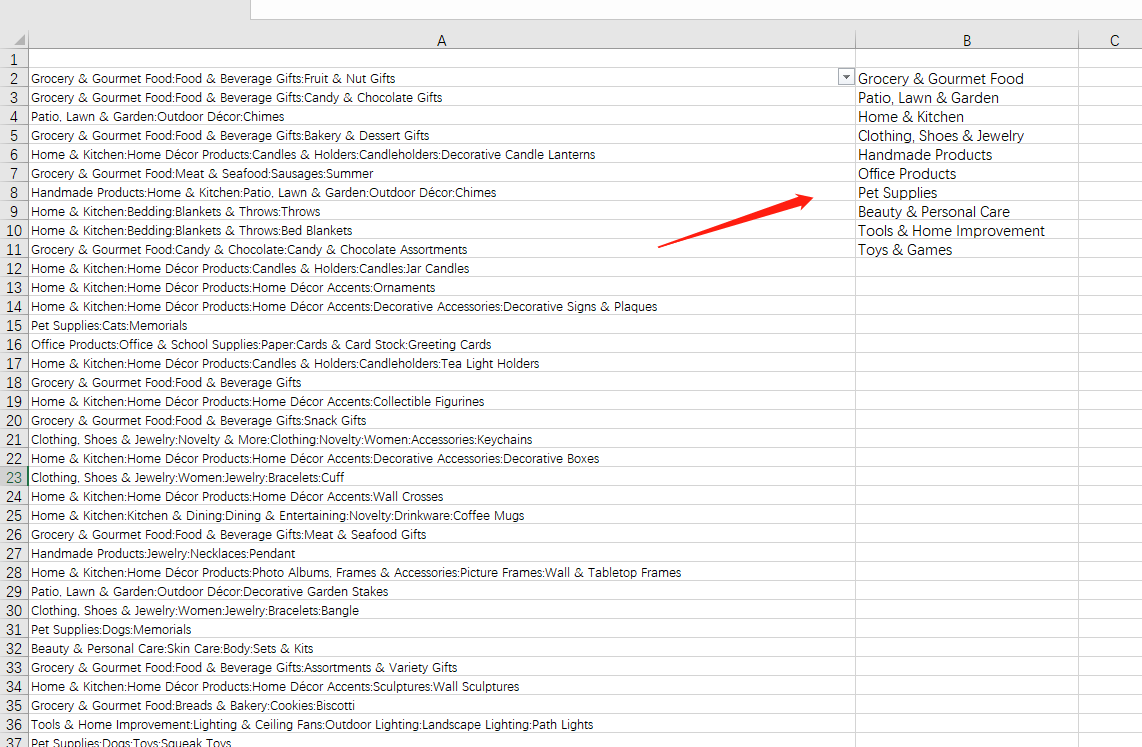Select column A header
The width and height of the screenshot is (1142, 747).
coord(441,41)
